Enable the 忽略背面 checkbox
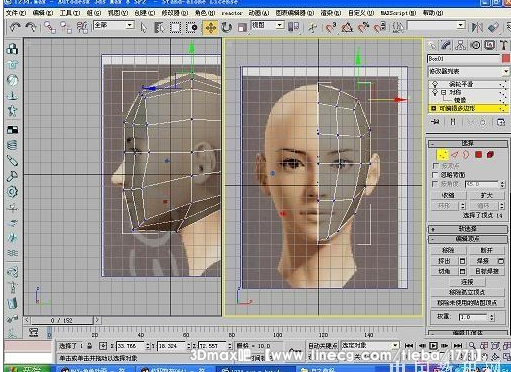511x372 pixels. (435, 175)
